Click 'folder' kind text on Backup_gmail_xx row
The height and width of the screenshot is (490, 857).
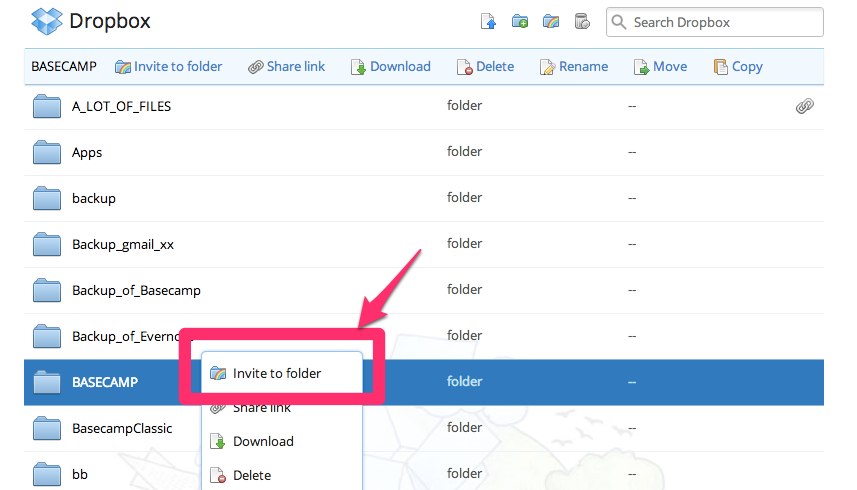[465, 243]
